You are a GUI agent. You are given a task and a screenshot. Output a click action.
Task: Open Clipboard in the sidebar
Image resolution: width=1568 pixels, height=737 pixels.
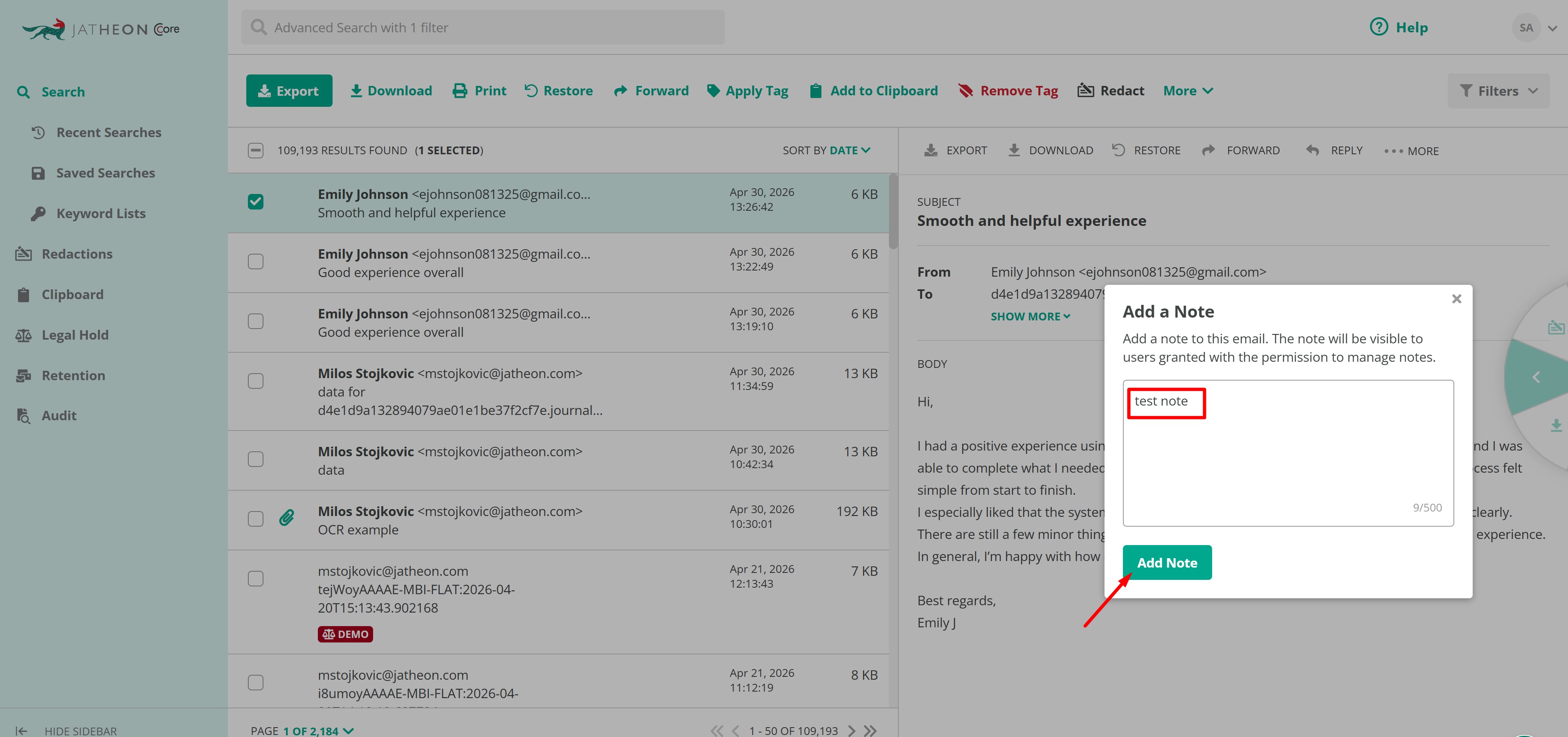pyautogui.click(x=60, y=294)
